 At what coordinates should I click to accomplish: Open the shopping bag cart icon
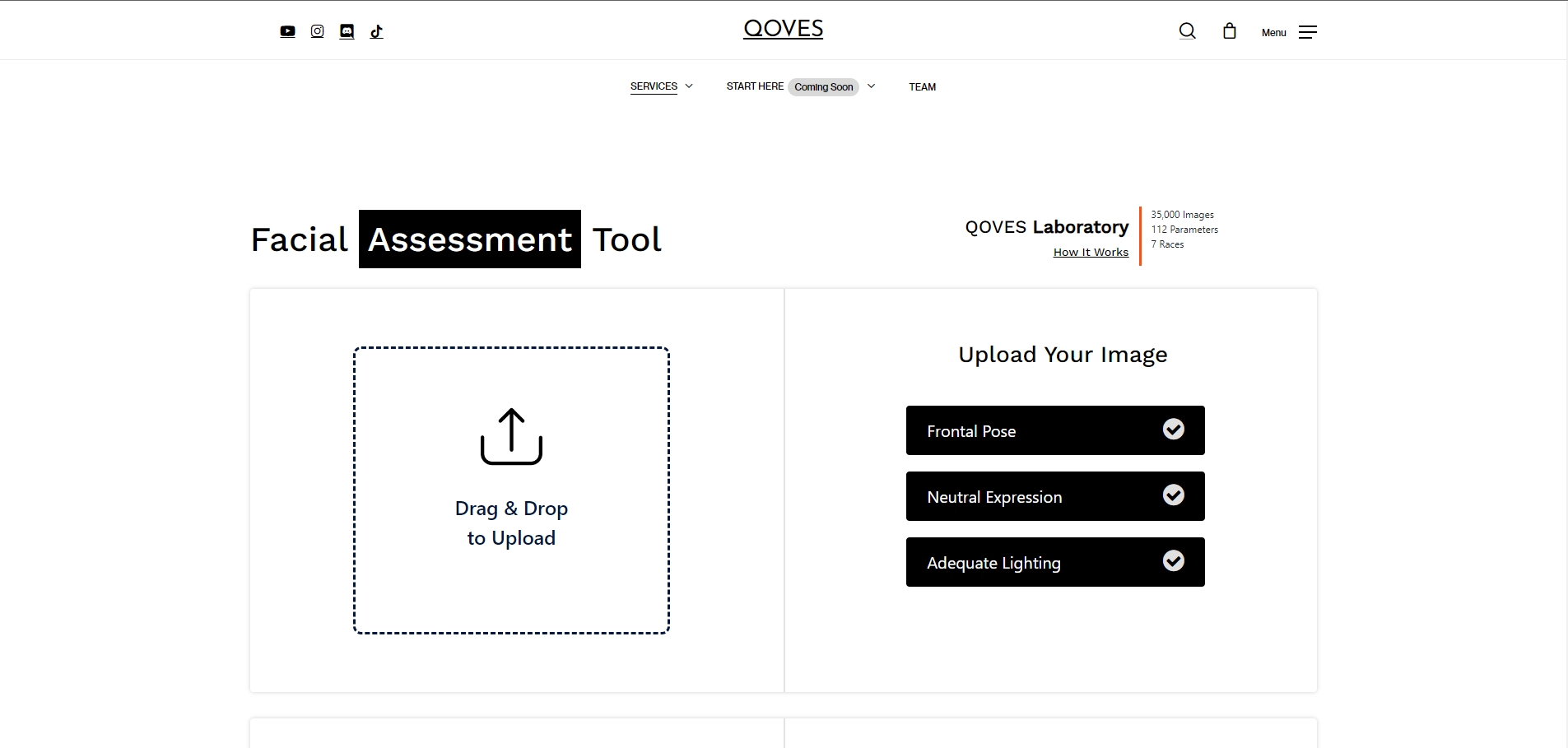click(1230, 31)
